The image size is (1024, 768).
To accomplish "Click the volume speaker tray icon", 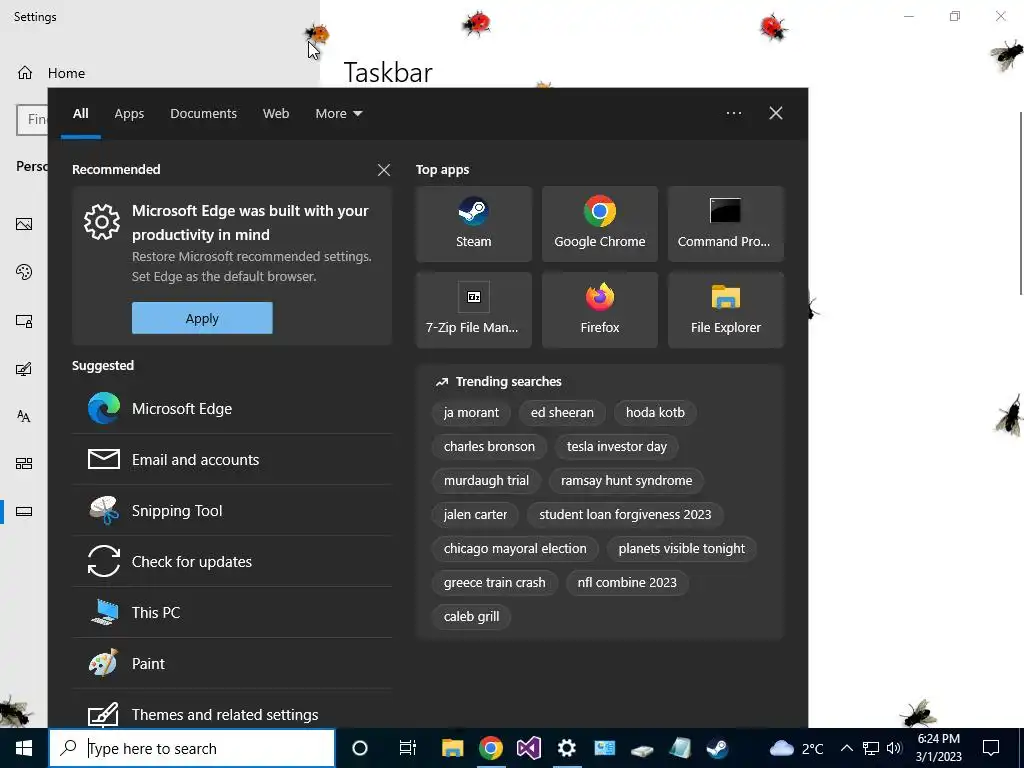I will click(x=894, y=748).
